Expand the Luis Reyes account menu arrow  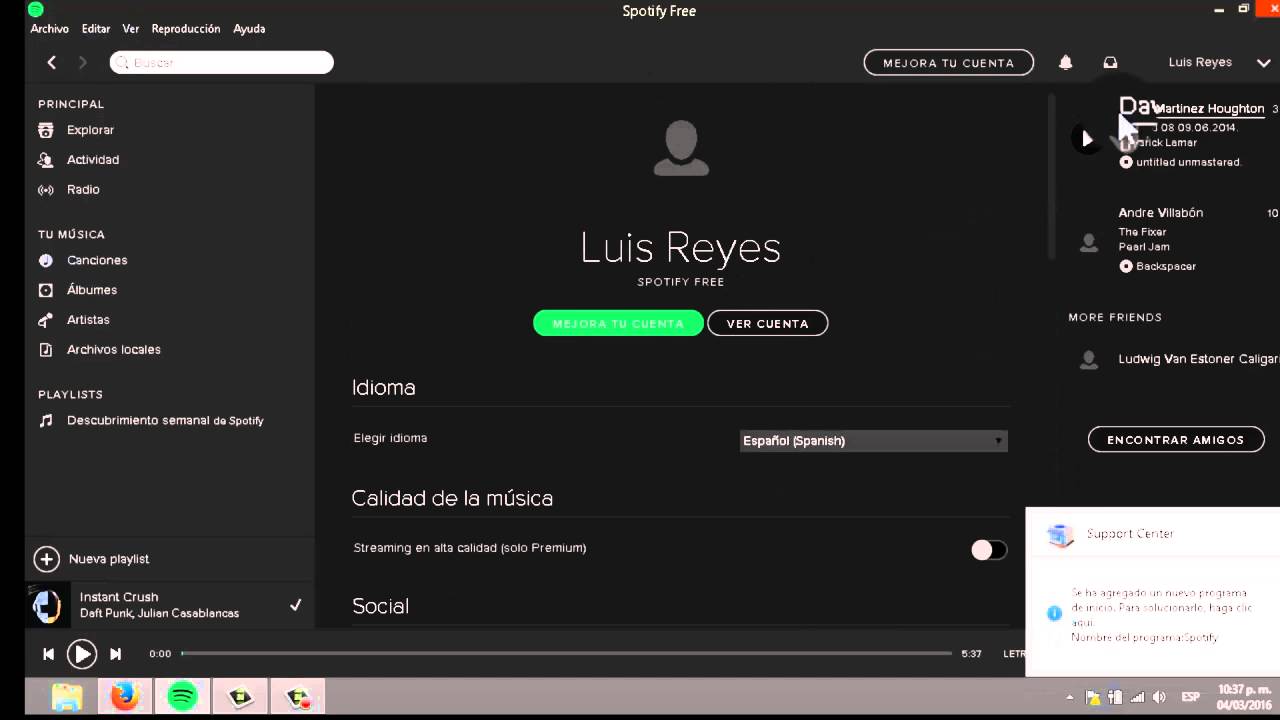pos(1263,63)
